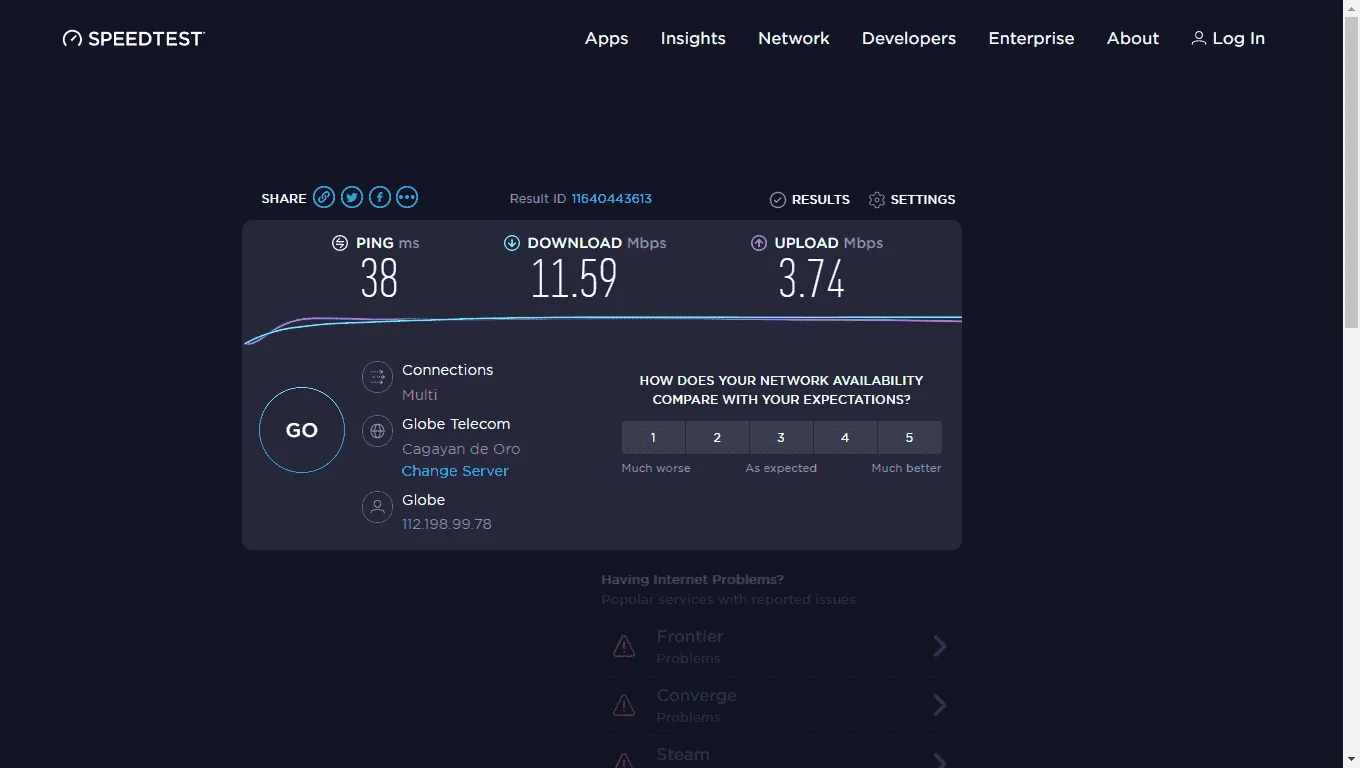This screenshot has height=768, width=1360.
Task: Share result on Twitter
Action: [352, 197]
